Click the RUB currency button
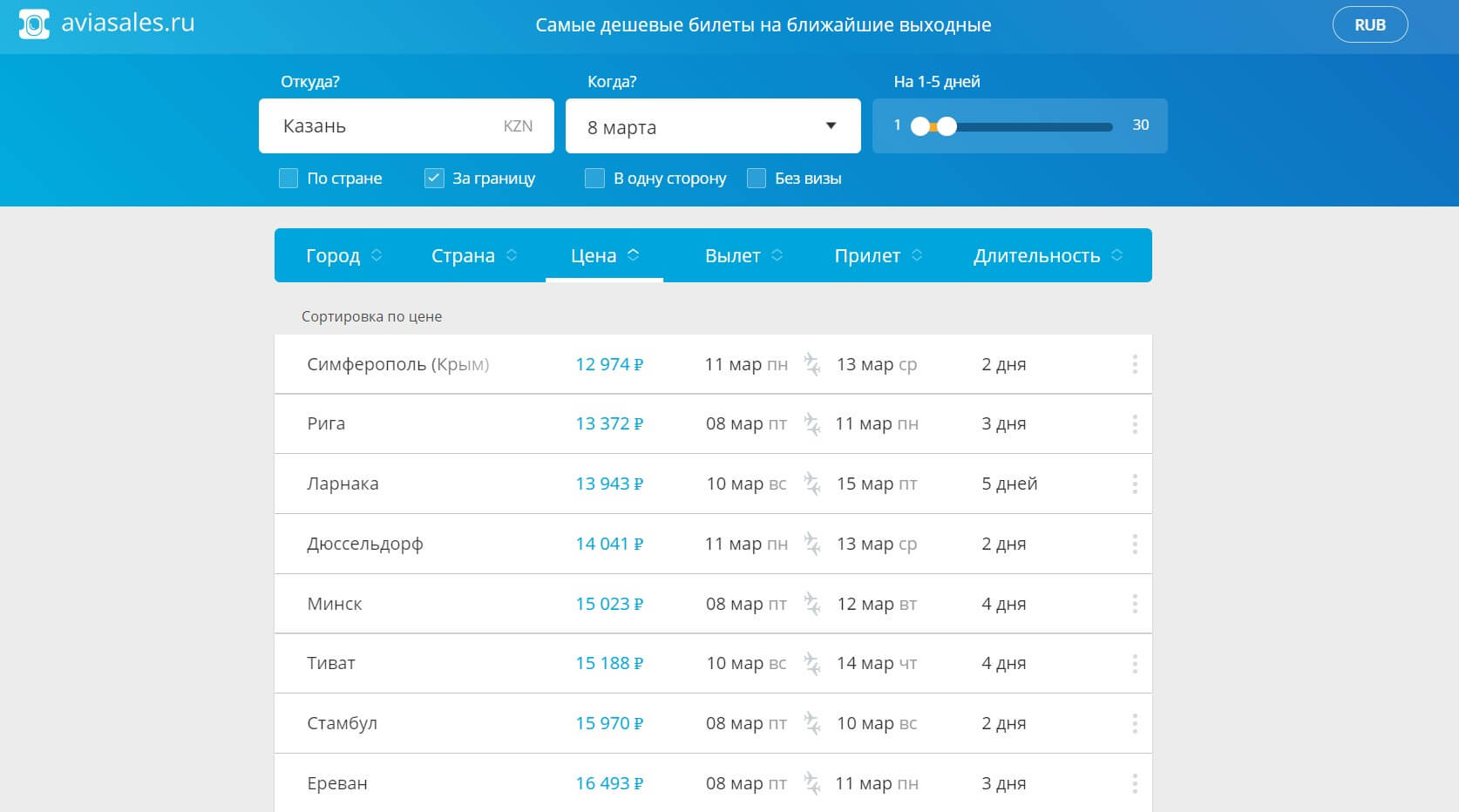The image size is (1459, 812). [x=1369, y=25]
